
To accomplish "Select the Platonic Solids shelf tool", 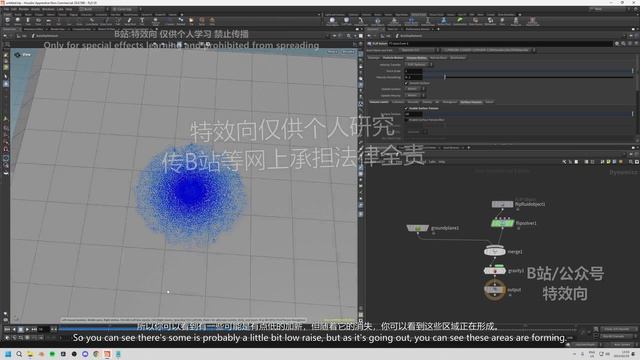I will pyautogui.click(x=156, y=21).
